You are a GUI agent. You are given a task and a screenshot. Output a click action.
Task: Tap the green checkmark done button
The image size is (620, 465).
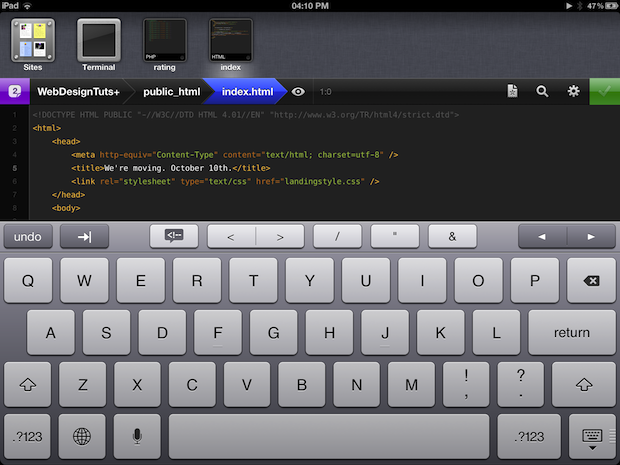tap(605, 91)
